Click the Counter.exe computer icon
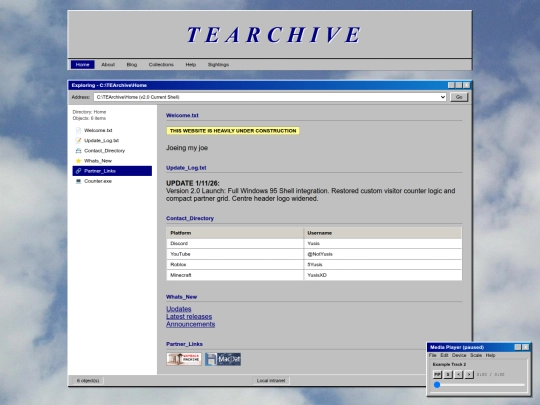This screenshot has height=405, width=540. pos(78,181)
